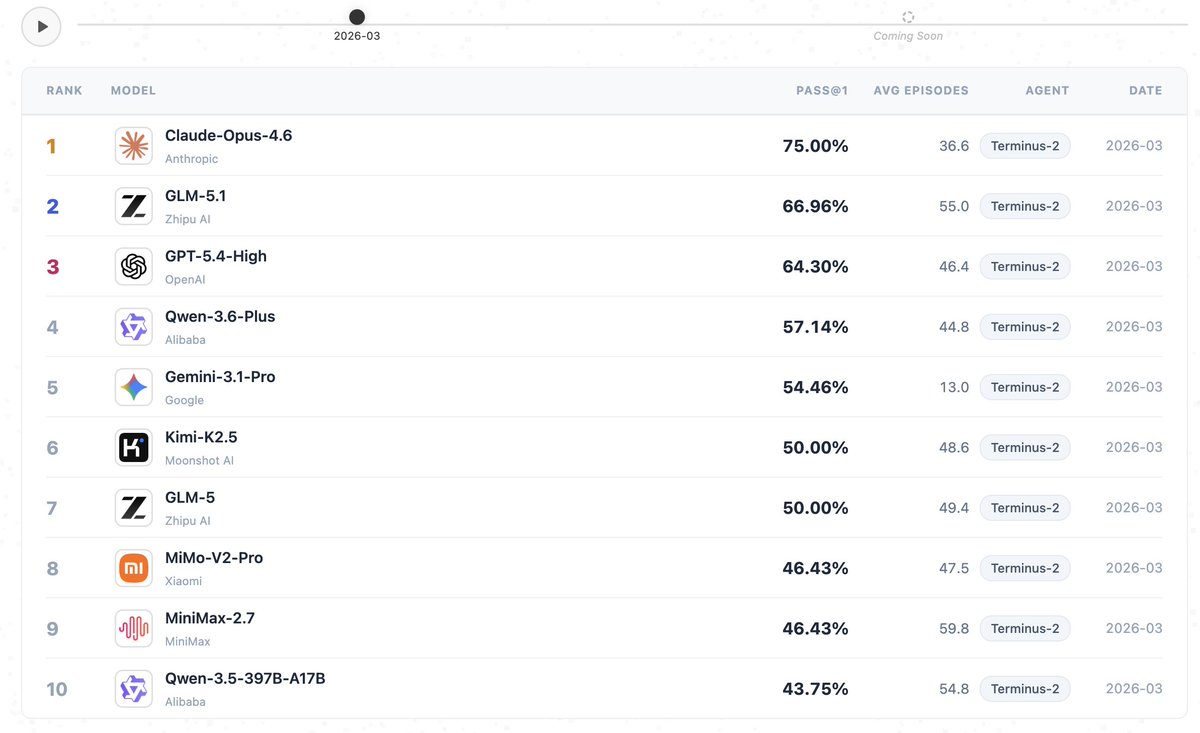Click the Coming Soon loading marker
The height and width of the screenshot is (733, 1200).
(x=908, y=17)
